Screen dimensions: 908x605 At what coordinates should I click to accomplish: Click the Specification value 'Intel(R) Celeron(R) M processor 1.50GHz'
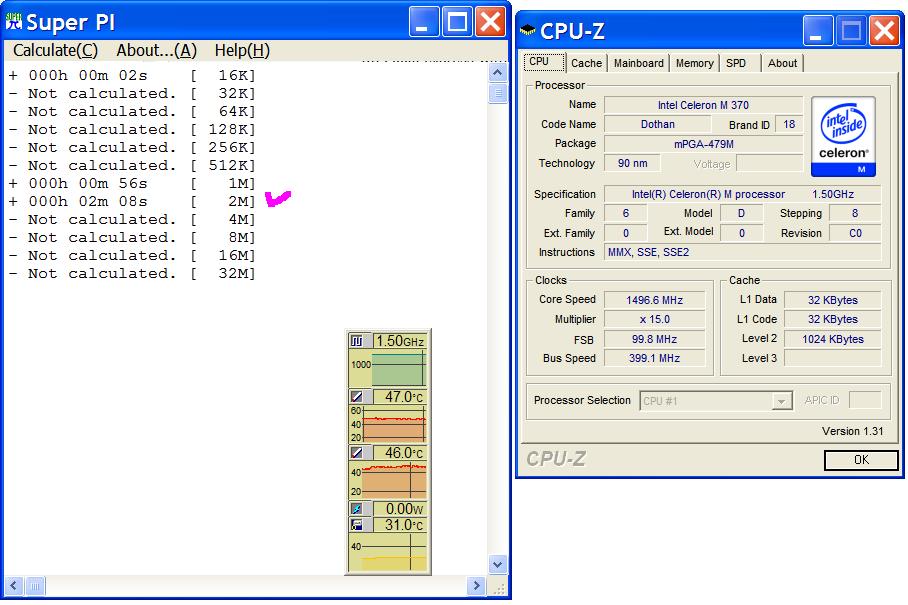click(x=742, y=195)
